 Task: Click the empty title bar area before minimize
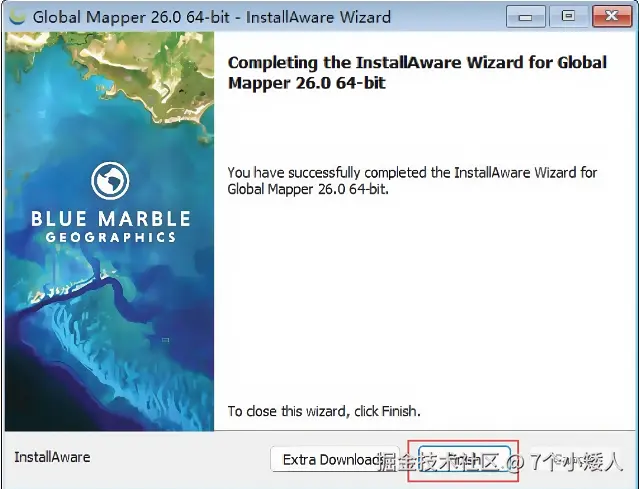pos(448,17)
